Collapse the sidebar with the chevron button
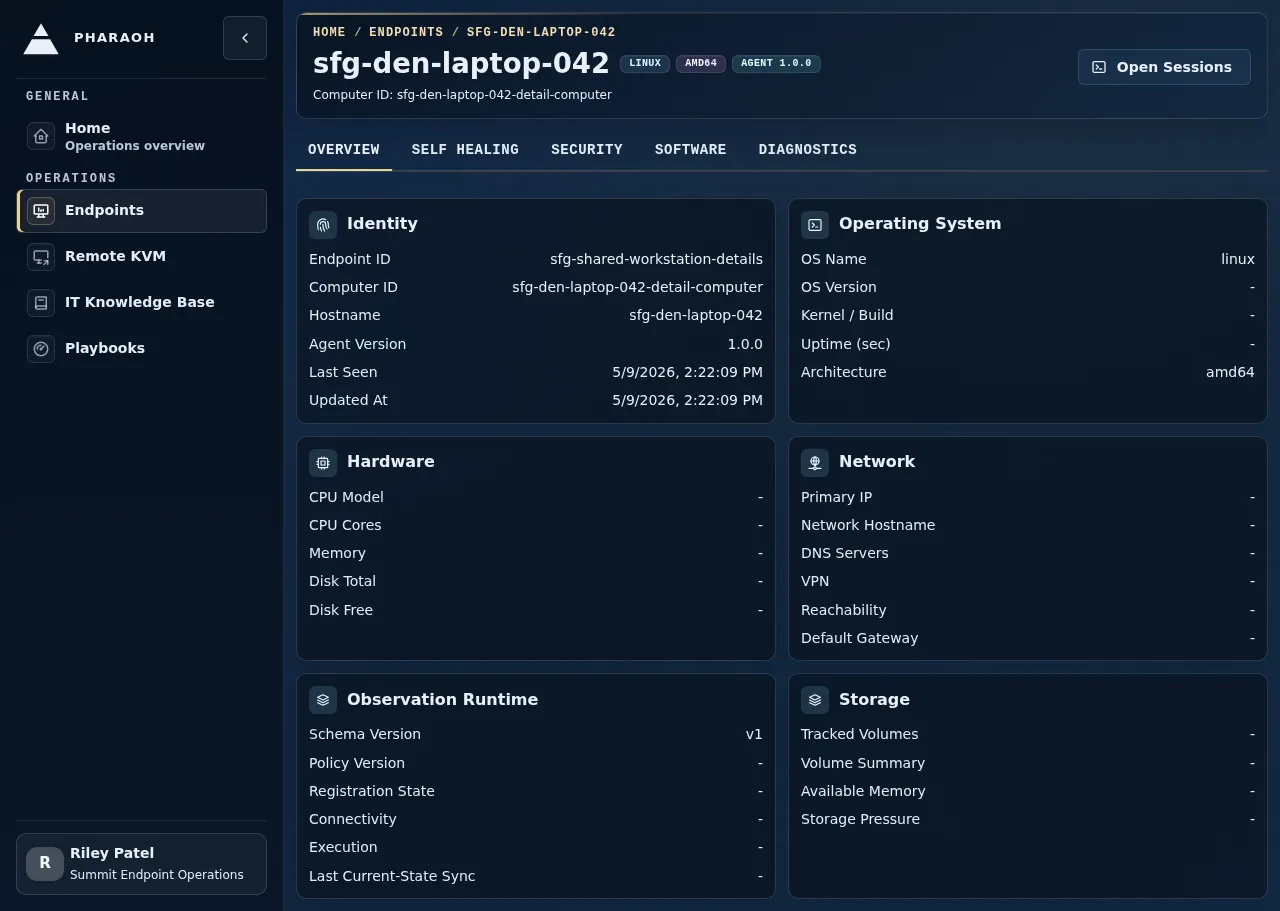 click(x=245, y=38)
